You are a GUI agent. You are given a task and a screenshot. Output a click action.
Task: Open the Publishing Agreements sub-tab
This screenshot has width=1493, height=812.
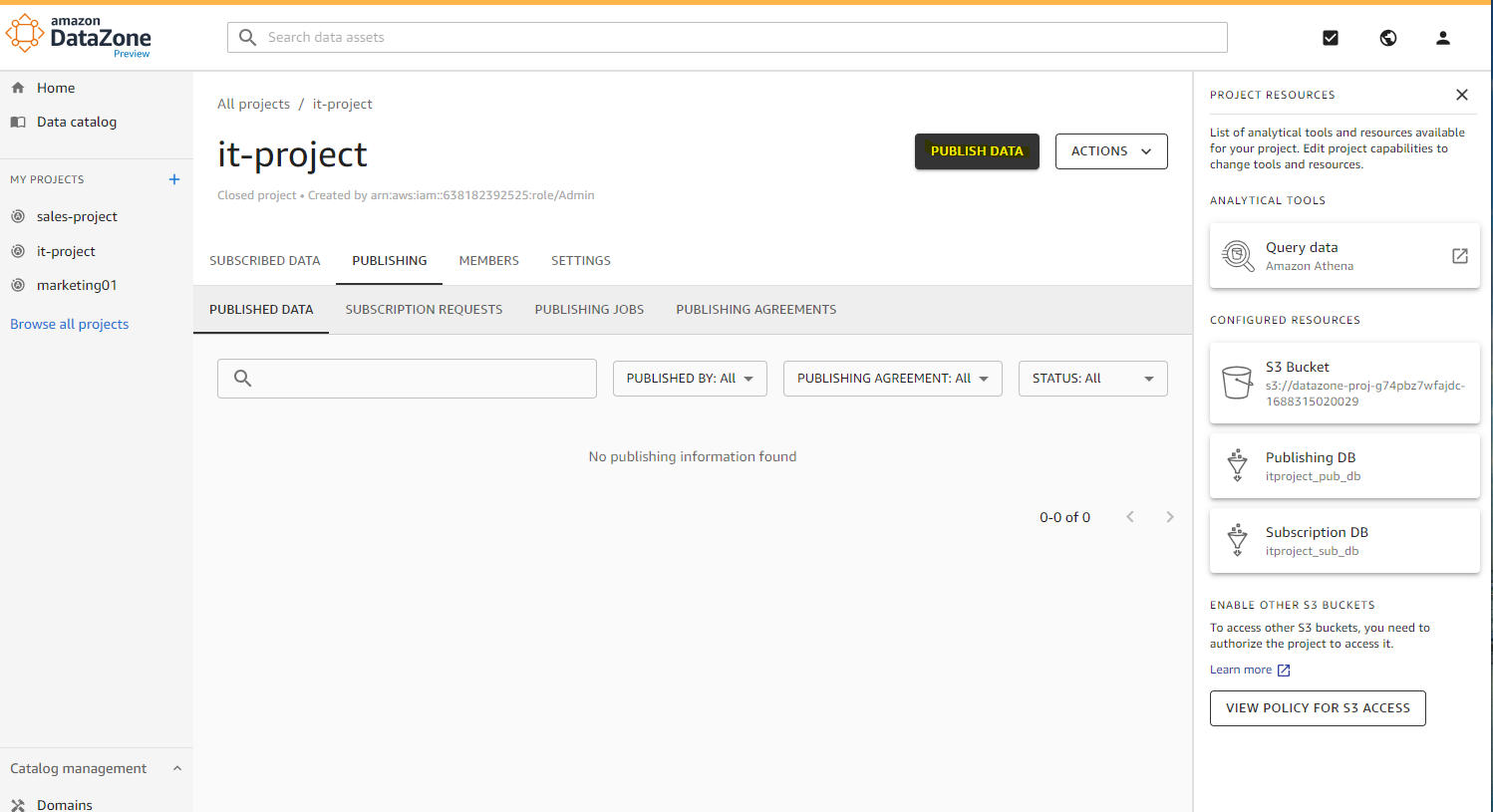pos(756,310)
